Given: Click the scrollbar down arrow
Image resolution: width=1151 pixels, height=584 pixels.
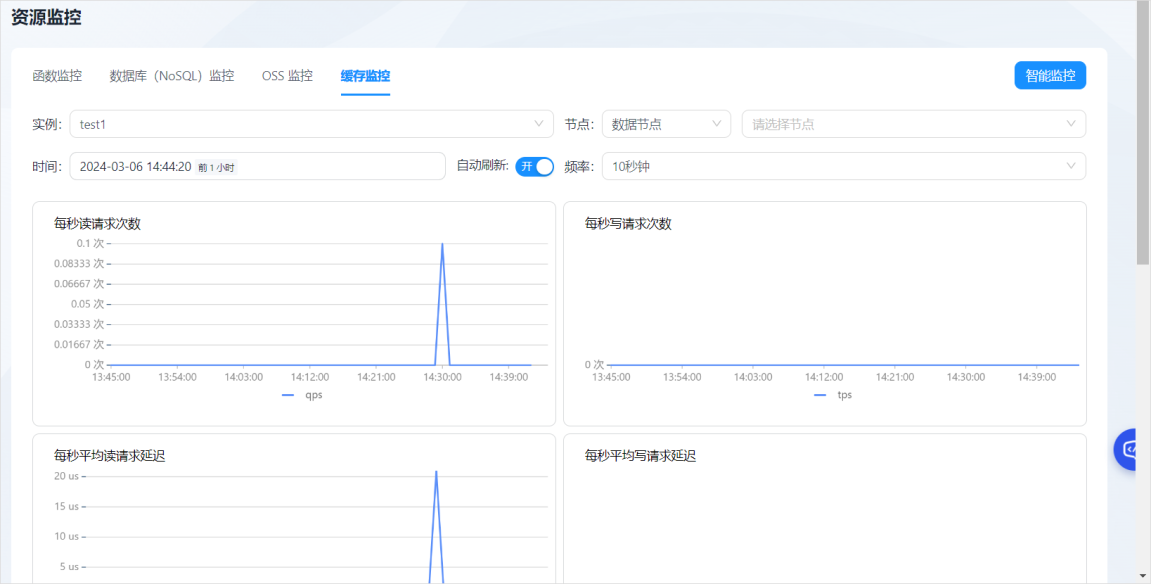Looking at the screenshot, I should click(x=1143, y=576).
